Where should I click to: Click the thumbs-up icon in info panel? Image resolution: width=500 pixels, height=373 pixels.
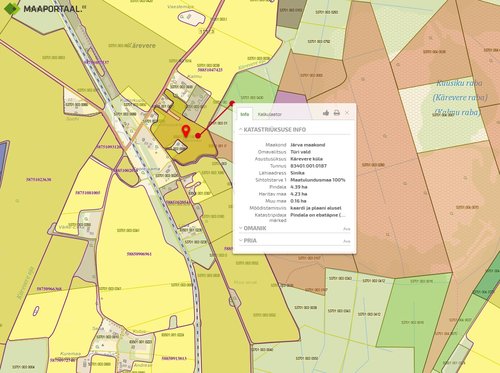pos(326,113)
